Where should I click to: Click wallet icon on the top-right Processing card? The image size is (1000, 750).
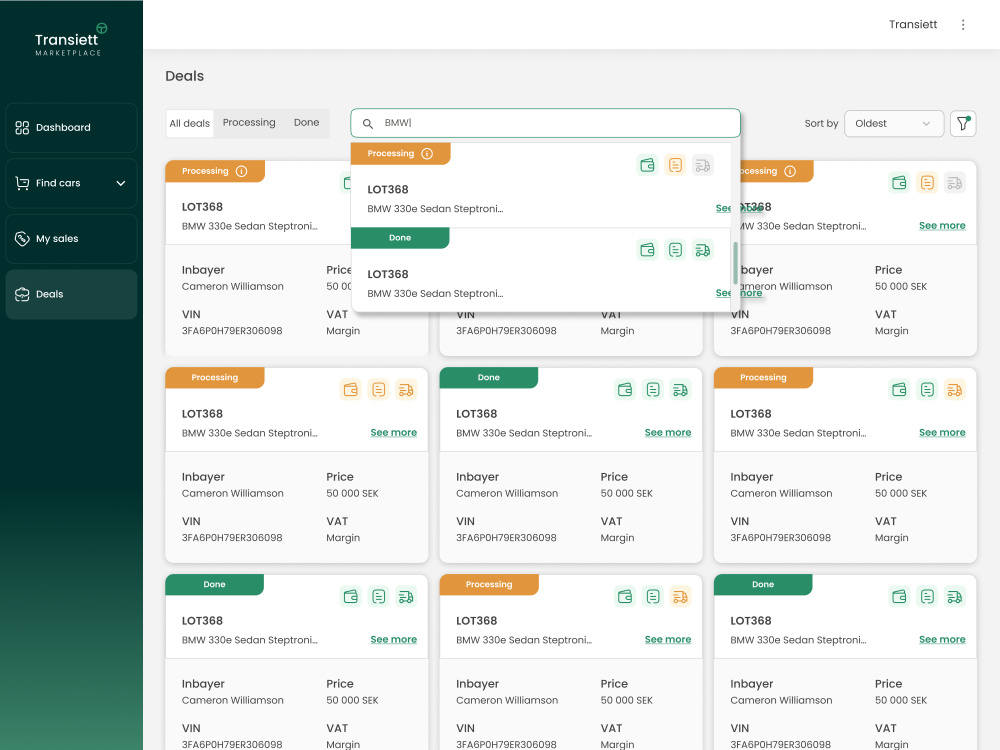[x=899, y=183]
